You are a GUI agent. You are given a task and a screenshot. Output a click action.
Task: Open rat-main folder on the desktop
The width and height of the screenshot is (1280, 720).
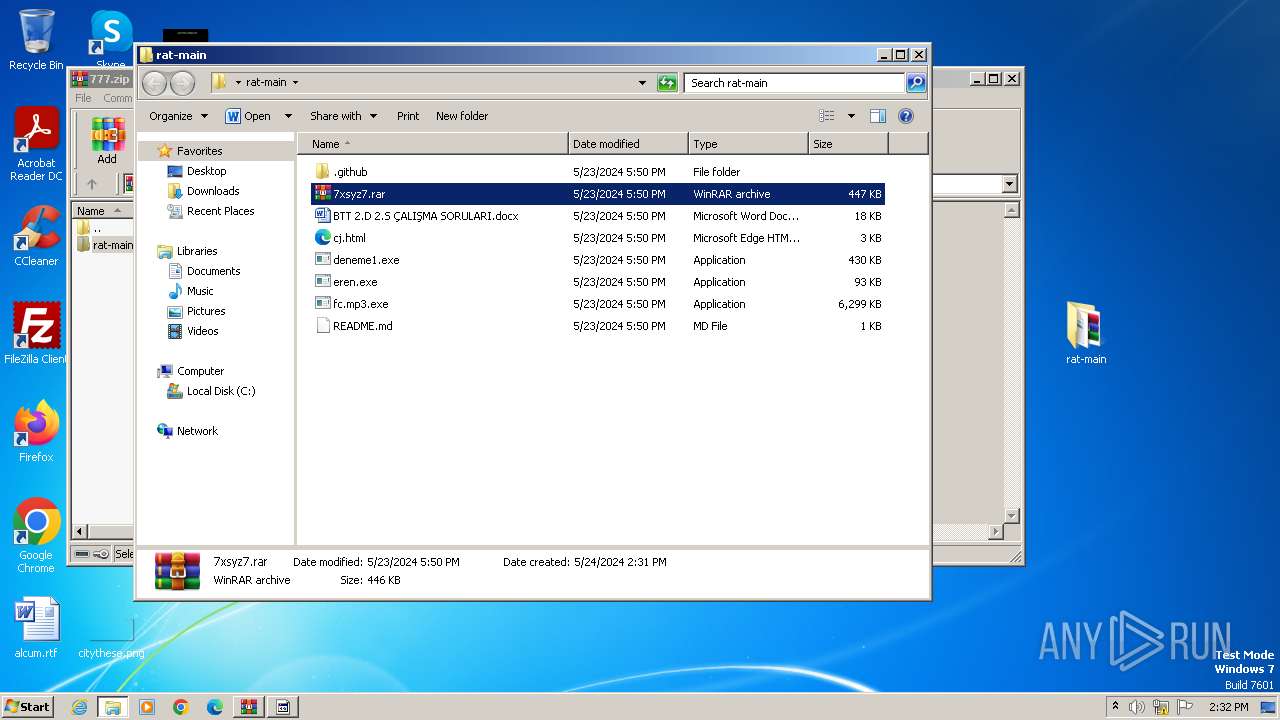1085,334
